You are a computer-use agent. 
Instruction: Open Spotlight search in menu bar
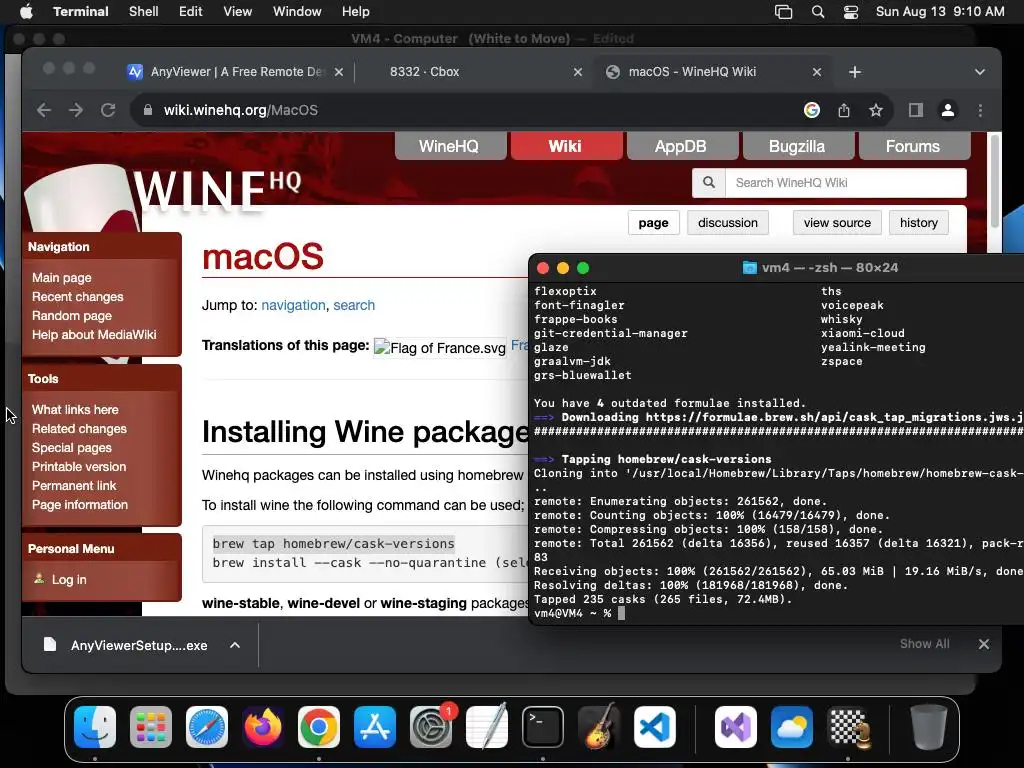click(x=818, y=12)
